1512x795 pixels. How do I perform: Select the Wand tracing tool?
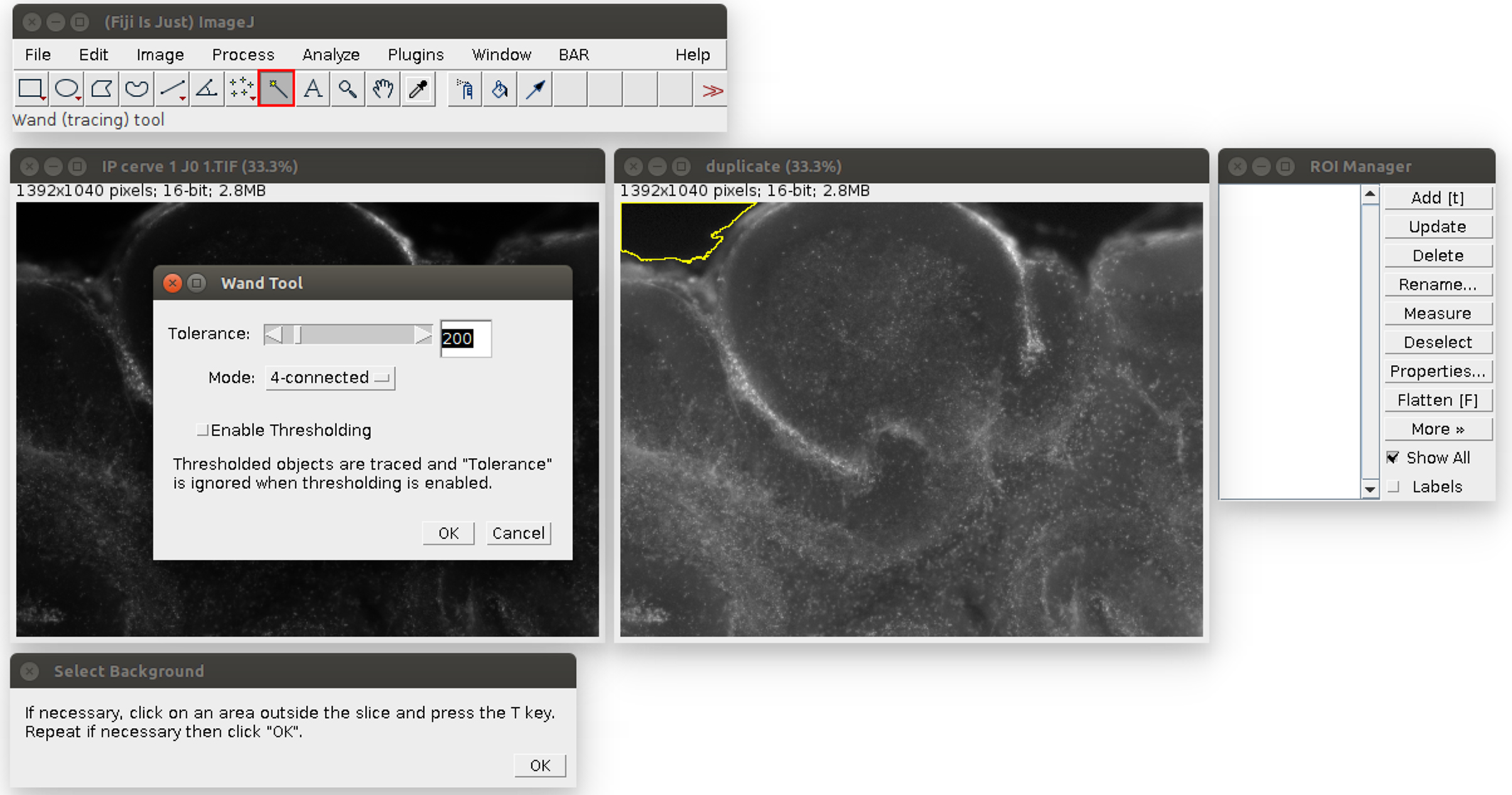[276, 89]
